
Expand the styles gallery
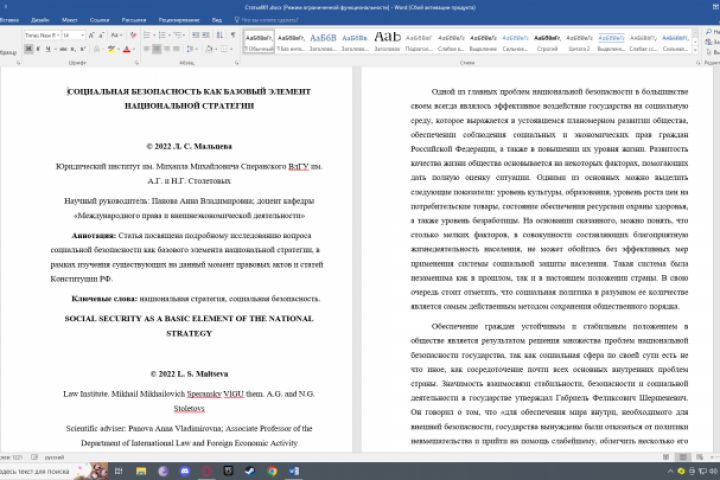pos(695,50)
